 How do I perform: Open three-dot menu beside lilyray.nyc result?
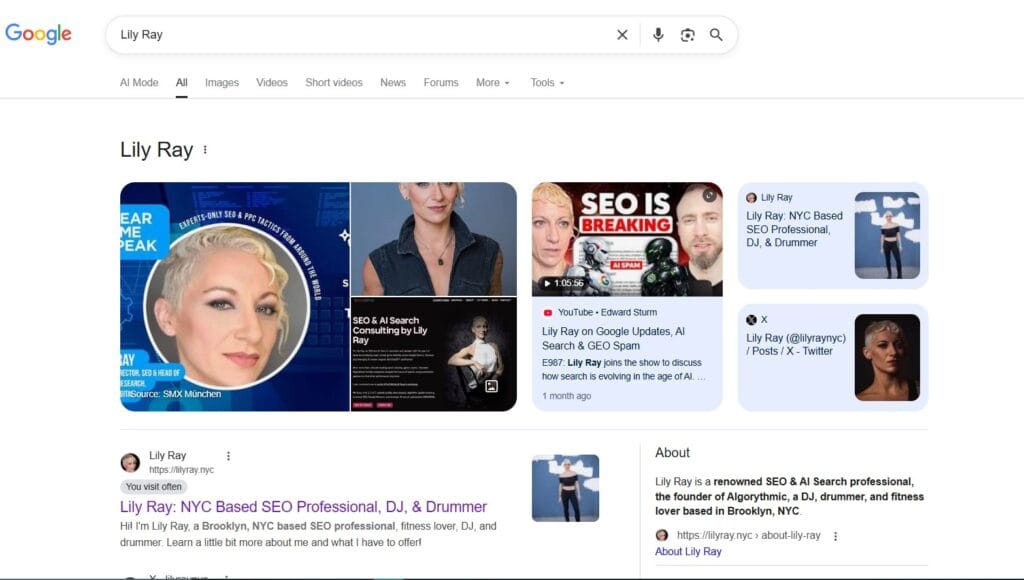coord(228,456)
